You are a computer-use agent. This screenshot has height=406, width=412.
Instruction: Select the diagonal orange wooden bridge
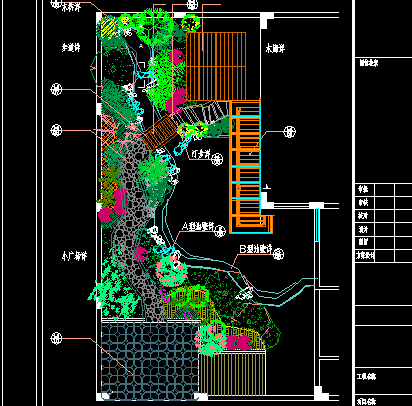coord(161,134)
